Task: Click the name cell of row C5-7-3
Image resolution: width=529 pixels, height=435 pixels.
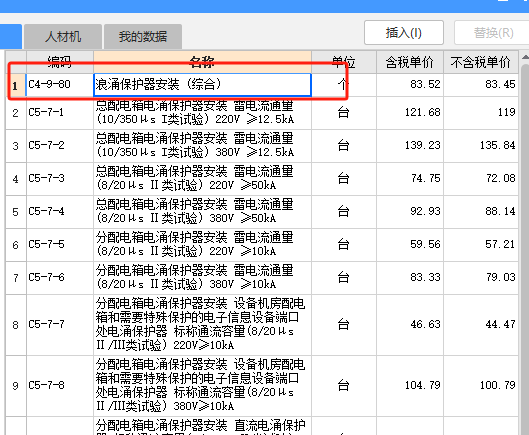Action: pos(202,179)
